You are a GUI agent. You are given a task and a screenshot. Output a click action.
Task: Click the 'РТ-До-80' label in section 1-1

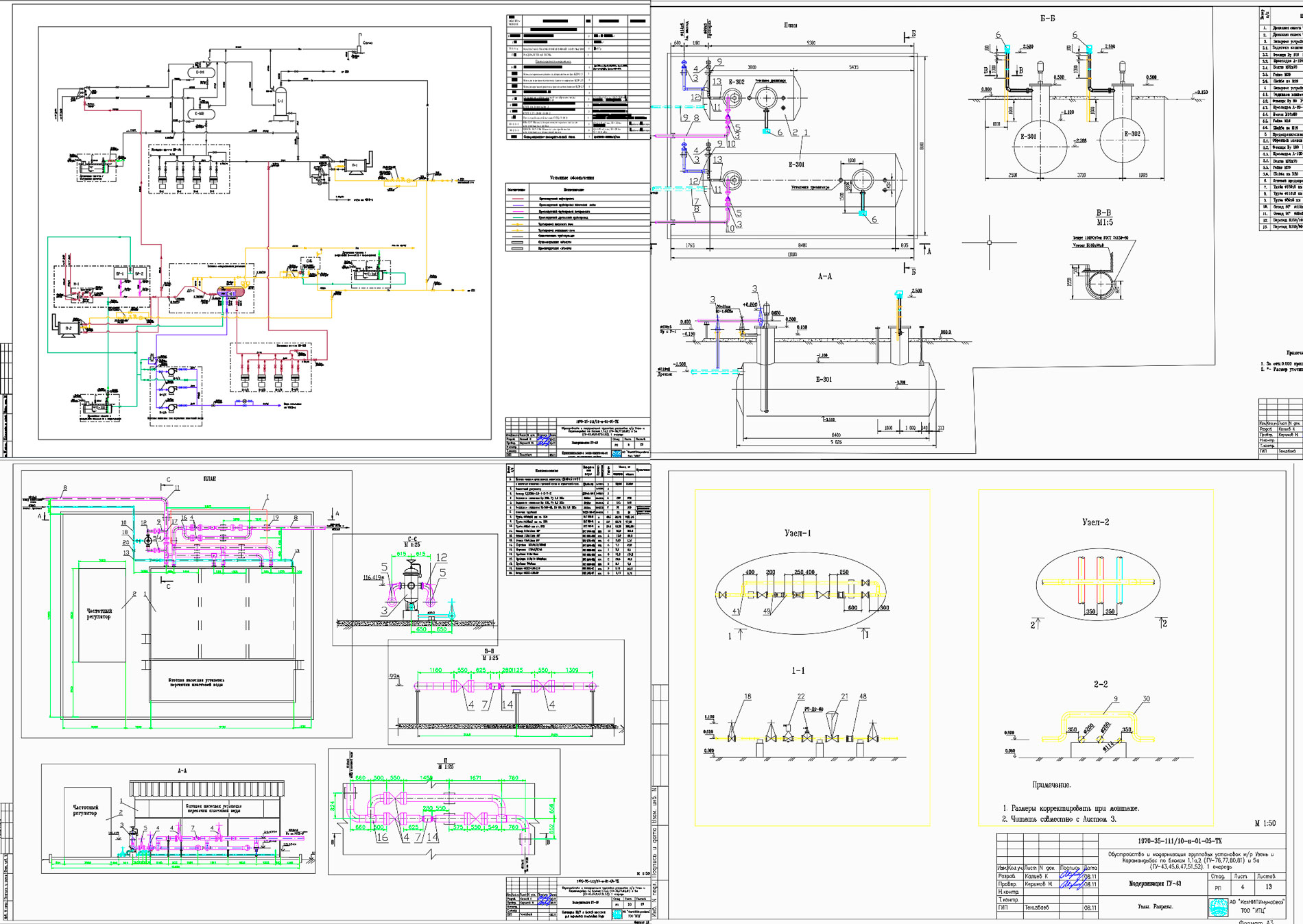click(x=813, y=709)
